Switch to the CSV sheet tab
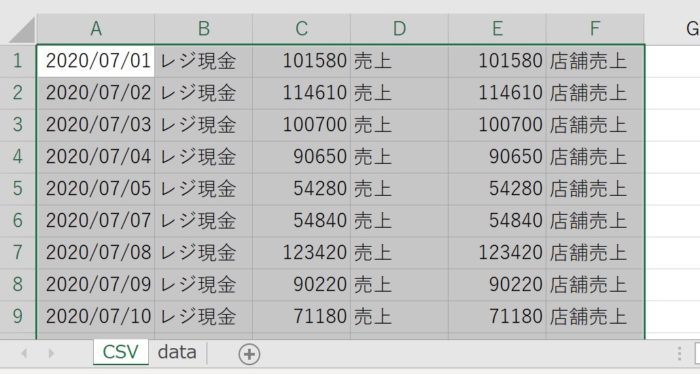 [x=121, y=352]
